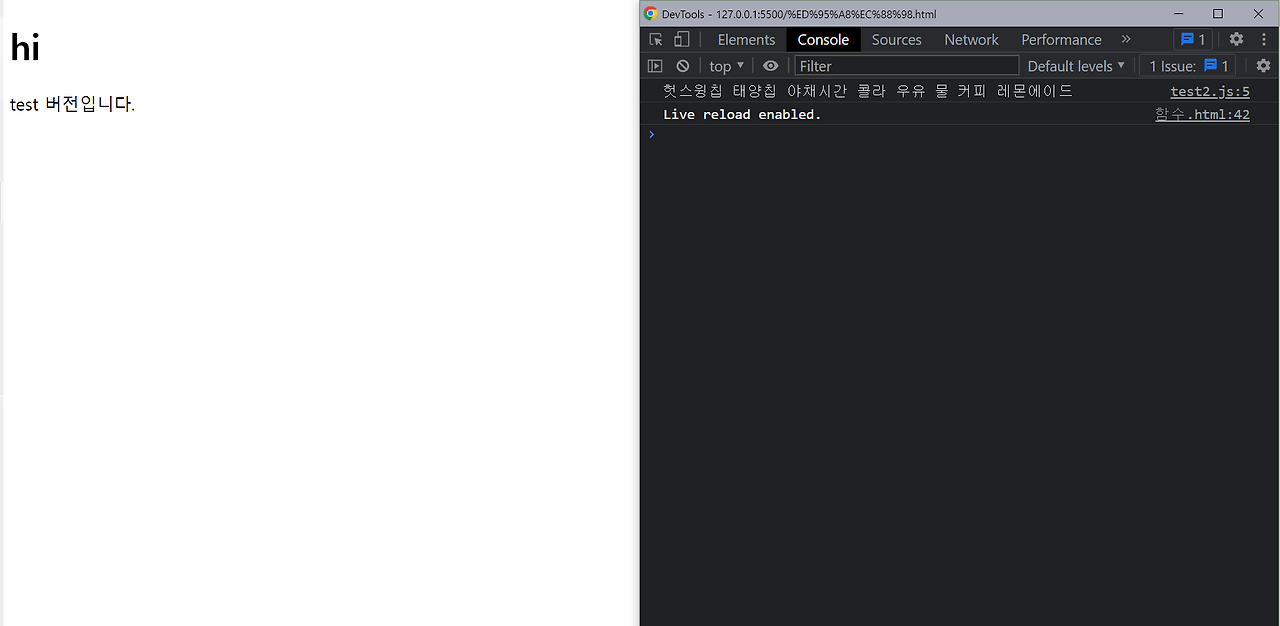The height and width of the screenshot is (626, 1280).
Task: Clear the console output
Action: [x=682, y=65]
